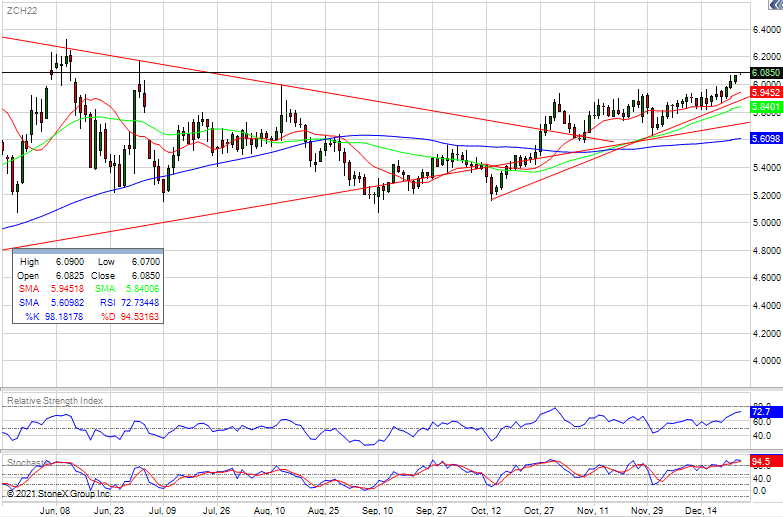Click the 6.2000 price axis label
This screenshot has height=517, width=783.
(x=767, y=57)
